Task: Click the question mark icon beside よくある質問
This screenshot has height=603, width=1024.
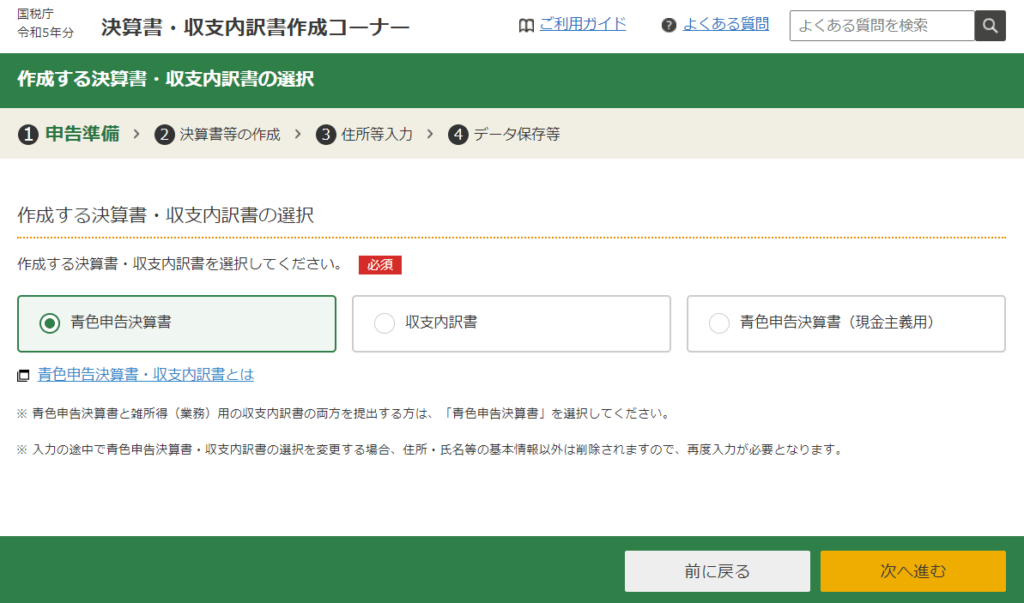Action: click(669, 25)
